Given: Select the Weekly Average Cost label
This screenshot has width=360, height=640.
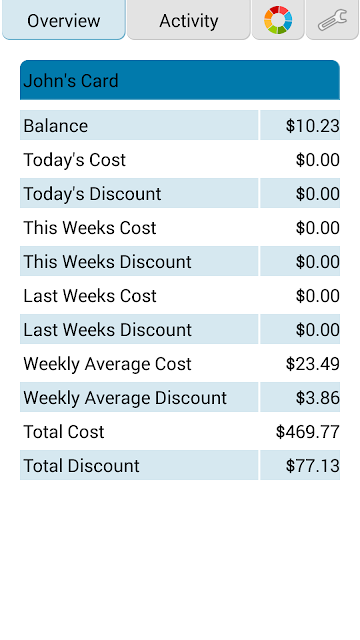Looking at the screenshot, I should pyautogui.click(x=107, y=364).
